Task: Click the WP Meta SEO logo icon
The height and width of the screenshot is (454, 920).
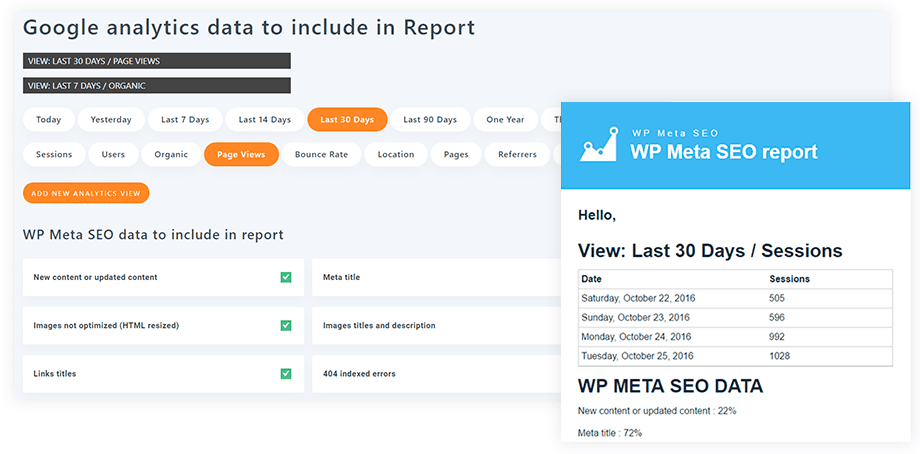Action: (x=600, y=146)
